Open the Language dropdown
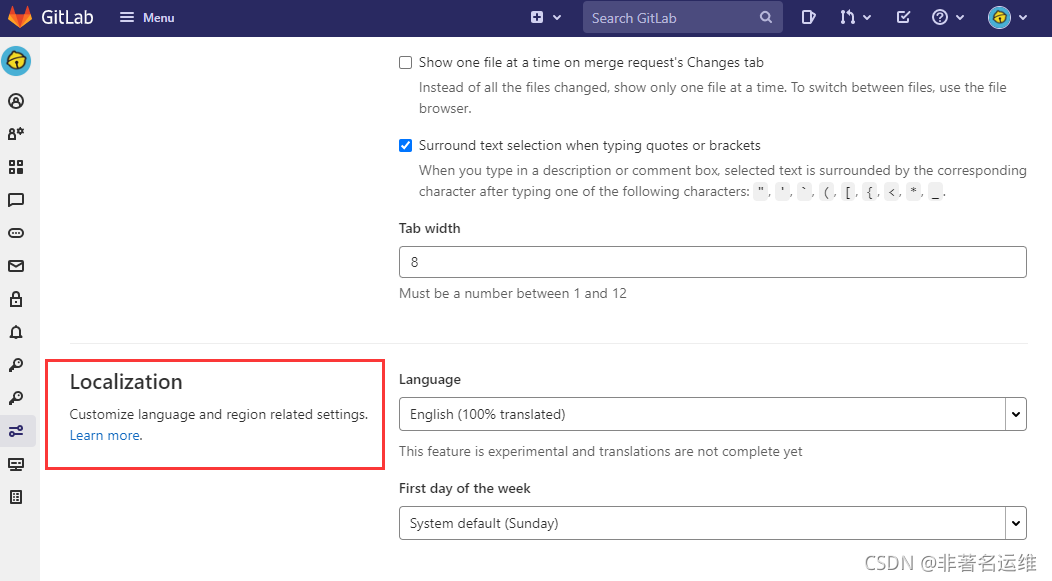Screen dimensions: 1052x581 point(713,414)
